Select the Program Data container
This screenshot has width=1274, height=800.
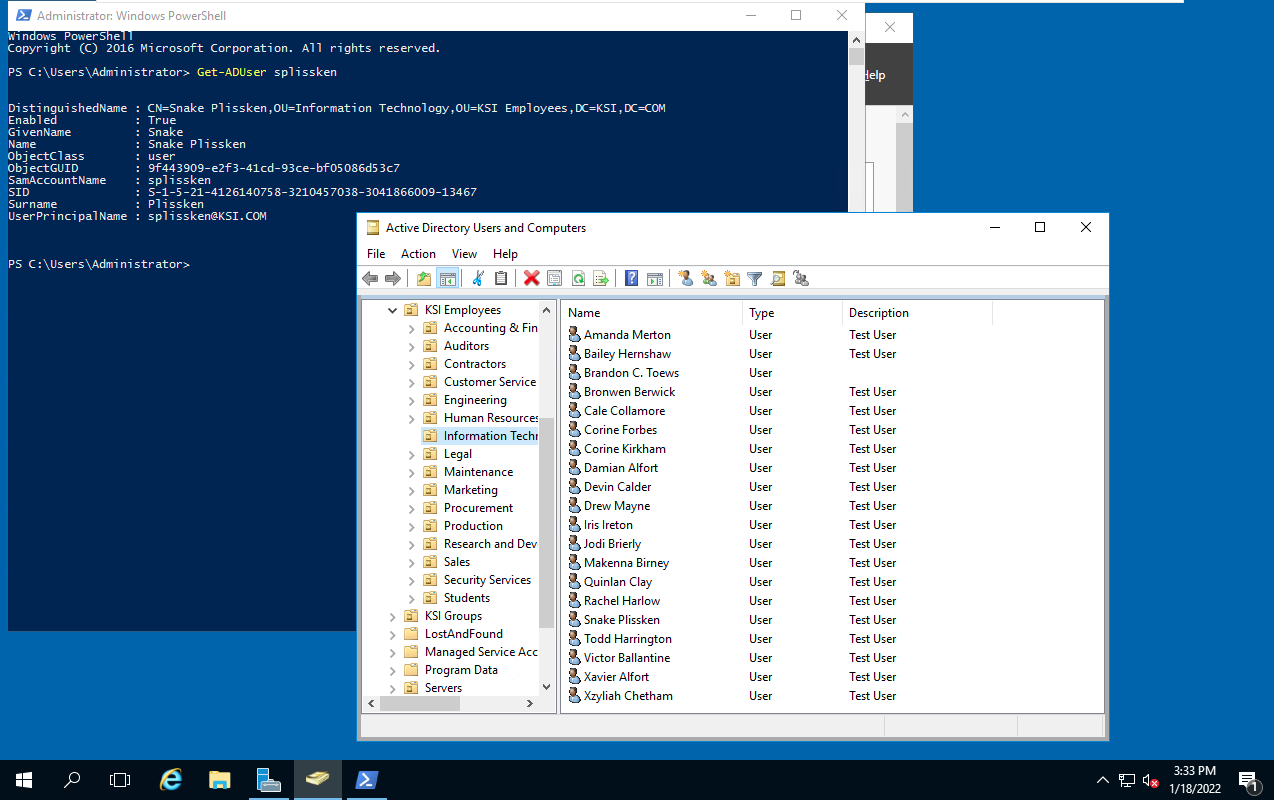[x=461, y=670]
